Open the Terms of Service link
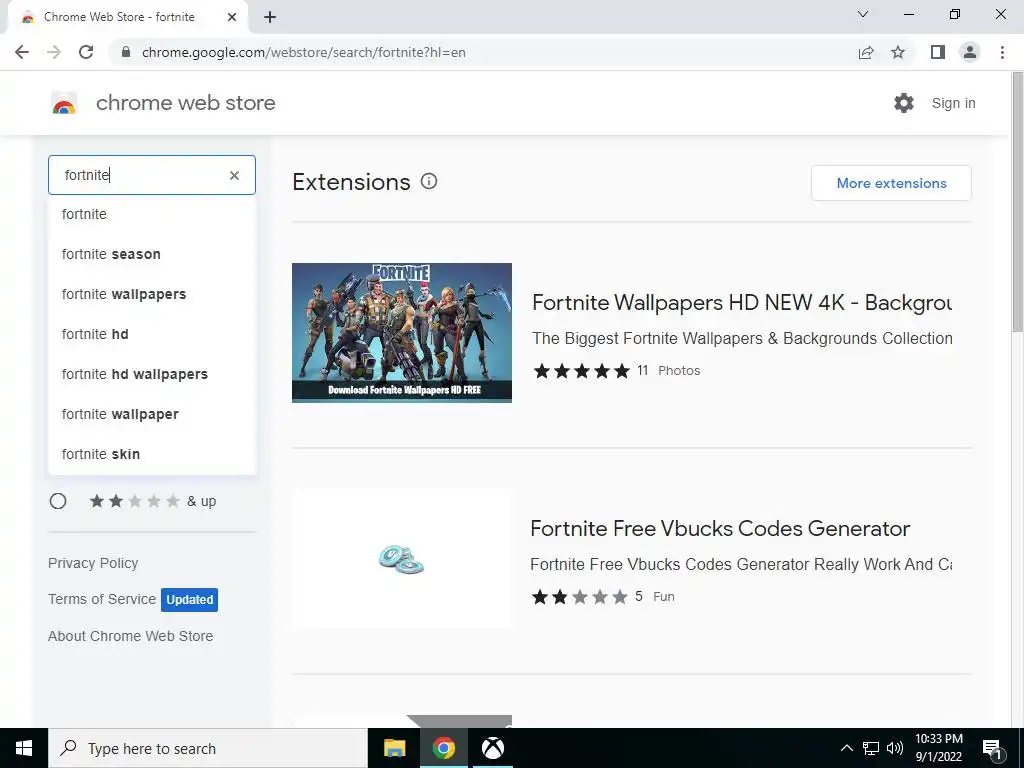 102,599
